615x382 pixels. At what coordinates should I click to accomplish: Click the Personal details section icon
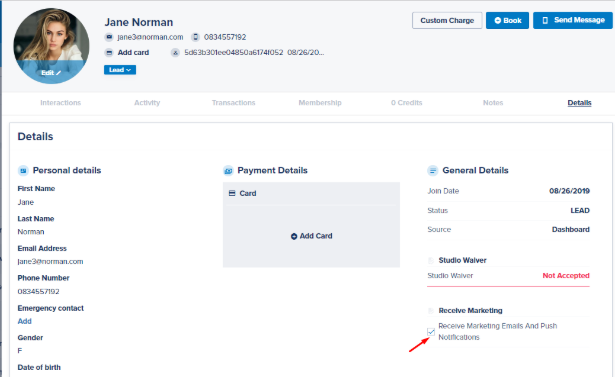pos(23,171)
